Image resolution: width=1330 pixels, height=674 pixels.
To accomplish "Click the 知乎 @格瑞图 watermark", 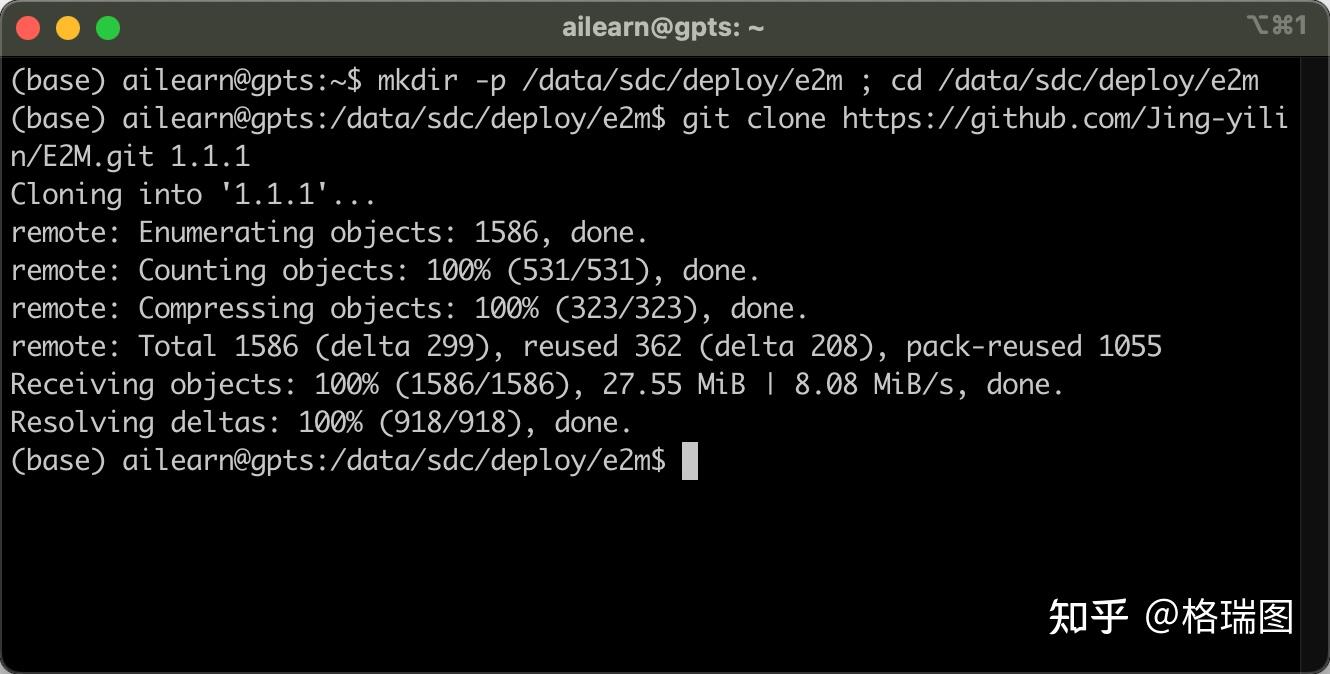I will 1171,617.
